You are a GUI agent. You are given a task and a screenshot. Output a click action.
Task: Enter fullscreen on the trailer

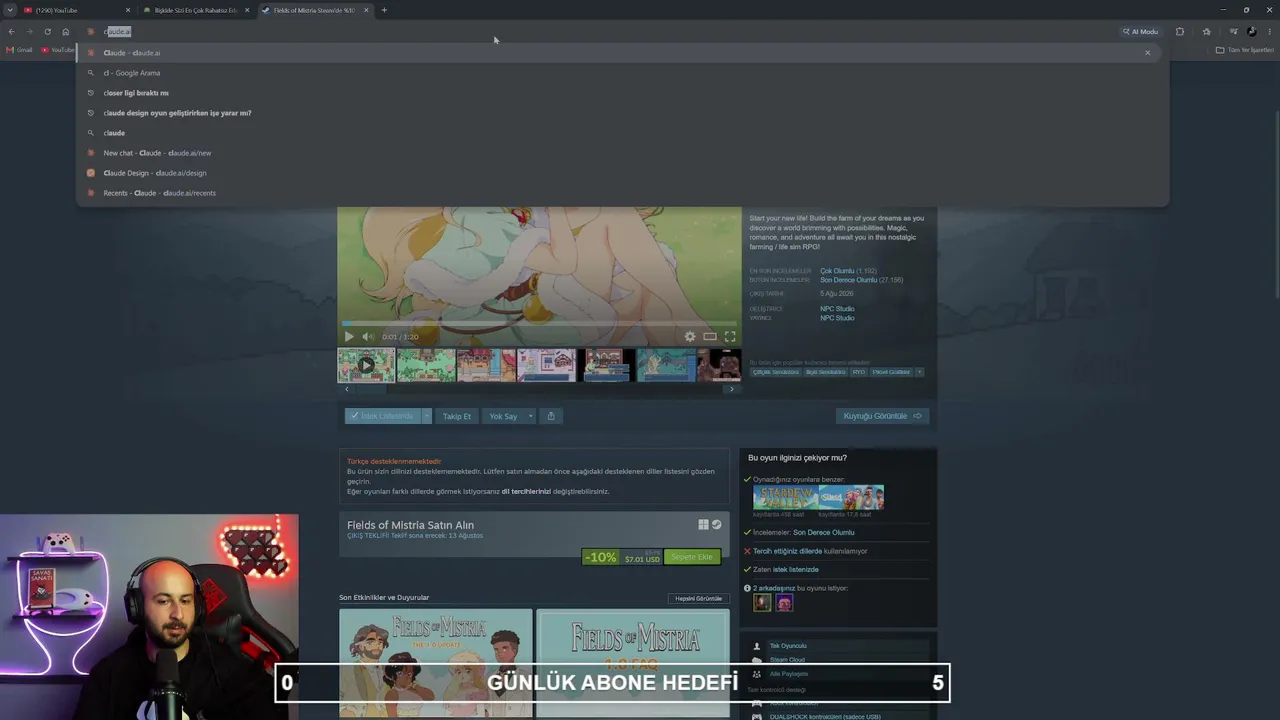[730, 337]
